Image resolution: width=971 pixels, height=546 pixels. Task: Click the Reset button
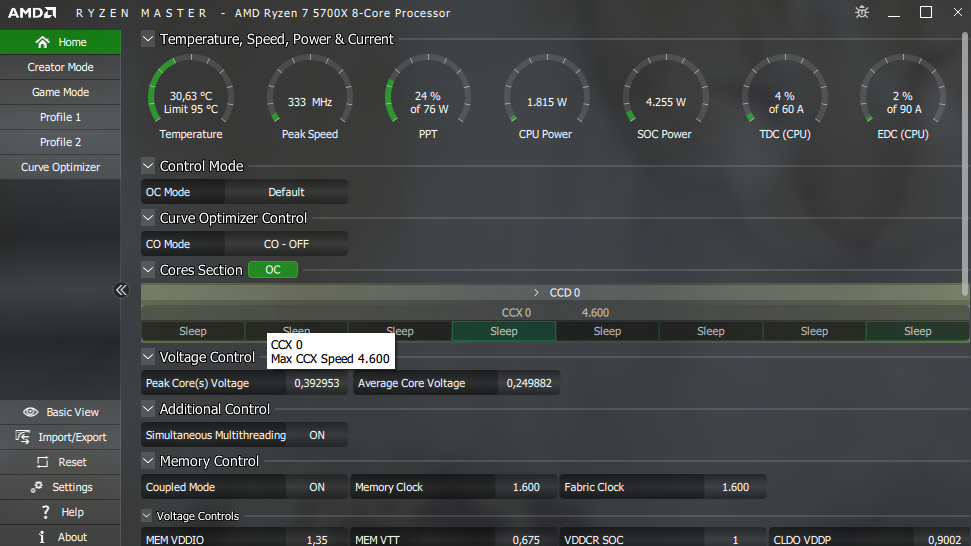coord(60,462)
